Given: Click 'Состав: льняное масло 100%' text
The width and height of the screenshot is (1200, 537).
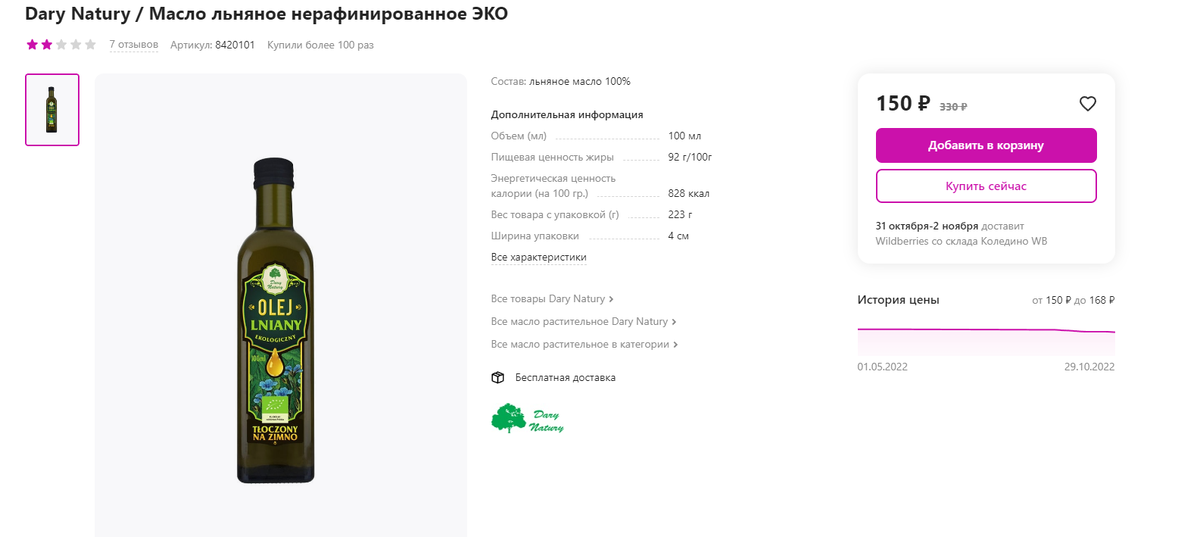Looking at the screenshot, I should 561,82.
